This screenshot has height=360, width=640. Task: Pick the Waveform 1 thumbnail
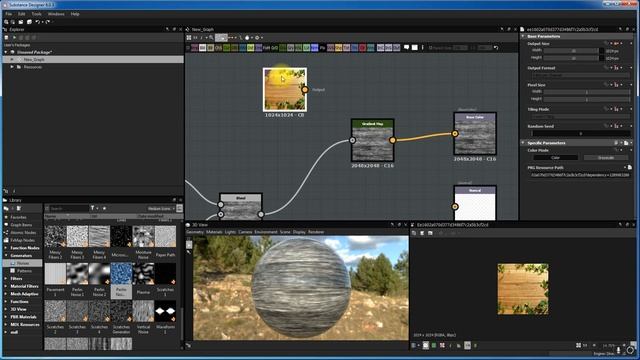point(165,311)
